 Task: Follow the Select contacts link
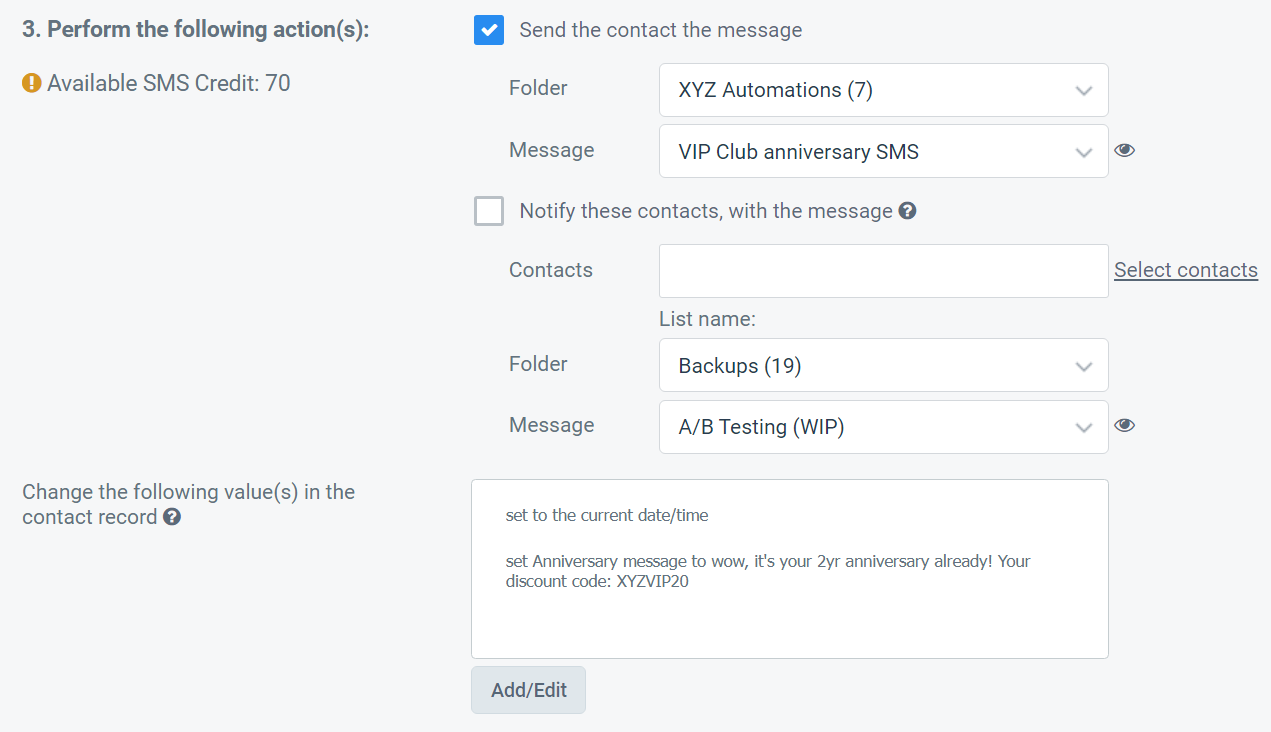[1186, 270]
